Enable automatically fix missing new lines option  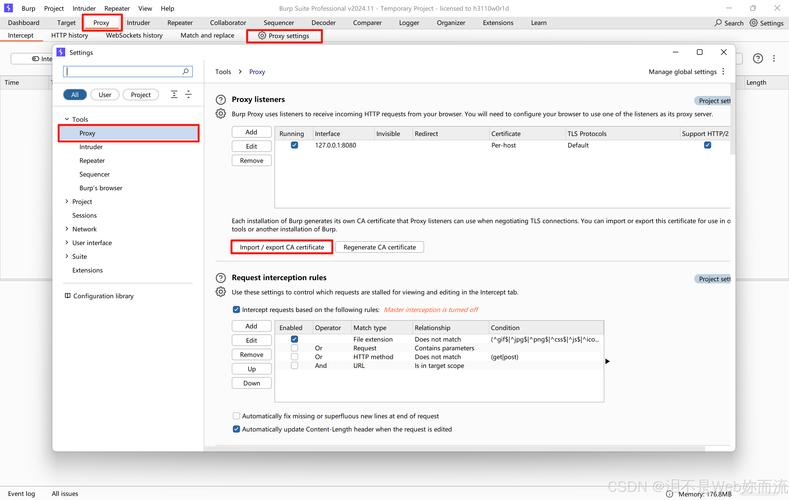(x=236, y=416)
